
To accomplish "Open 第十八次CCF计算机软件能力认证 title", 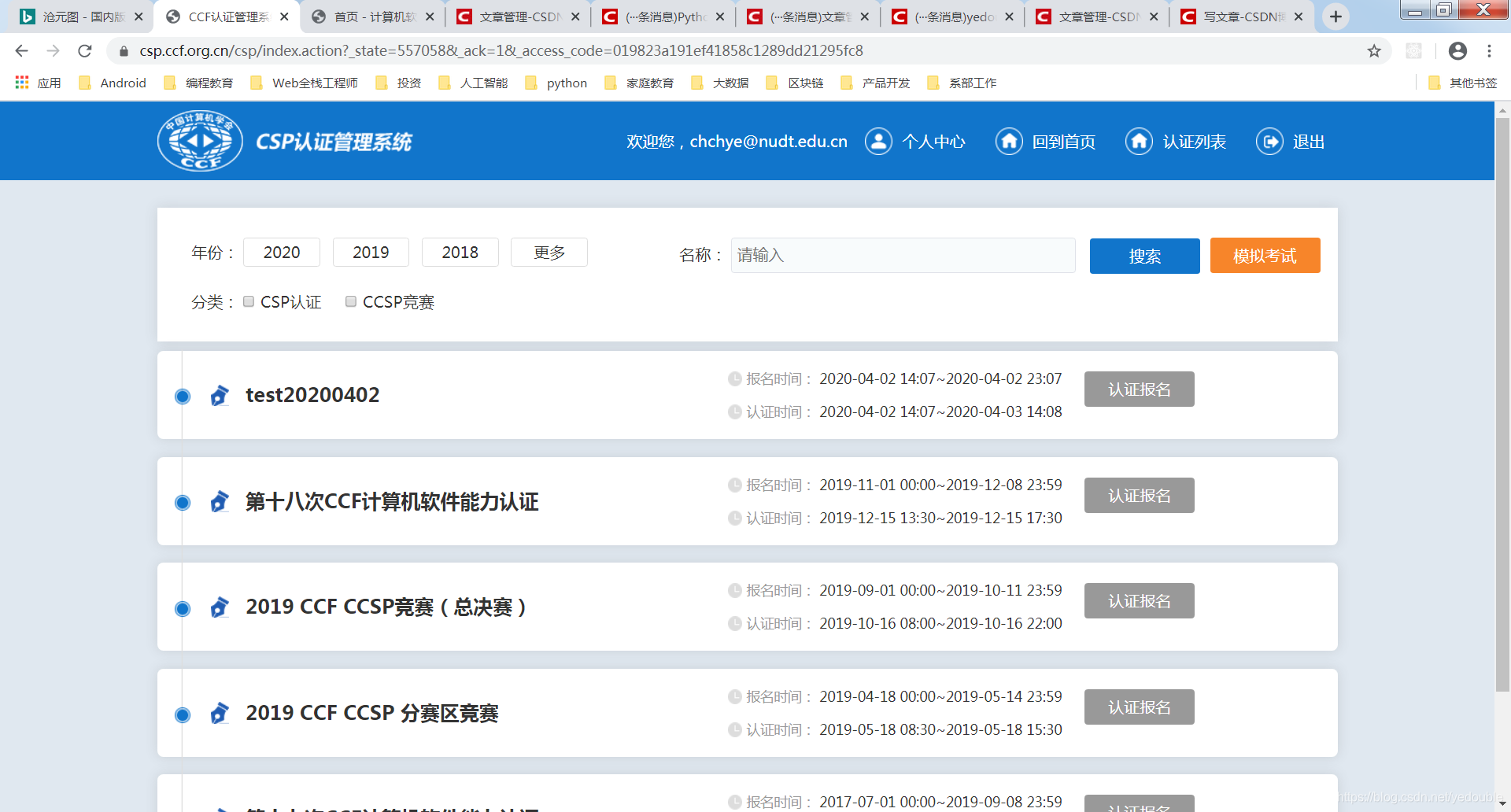I will [392, 501].
